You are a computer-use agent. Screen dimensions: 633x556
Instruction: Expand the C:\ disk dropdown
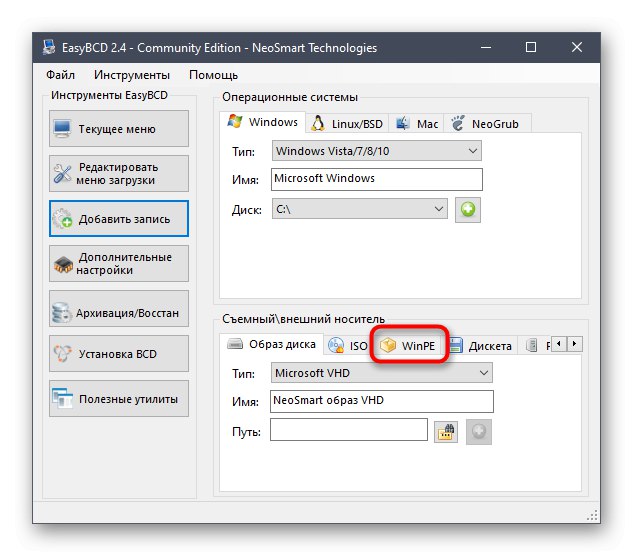pyautogui.click(x=359, y=209)
